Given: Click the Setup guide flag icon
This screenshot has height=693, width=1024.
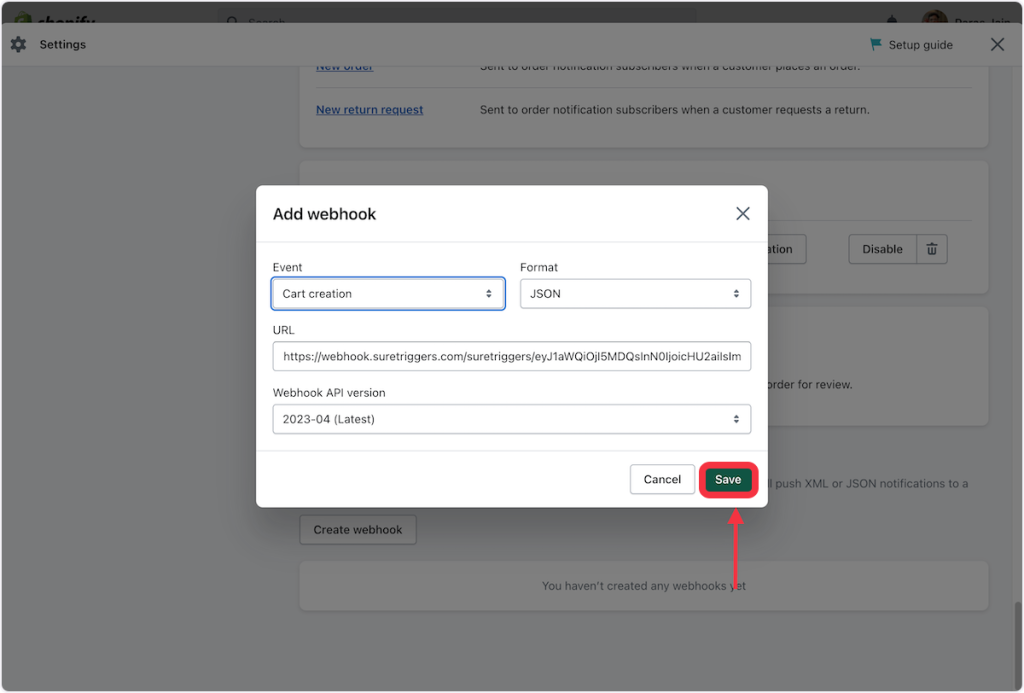Looking at the screenshot, I should pyautogui.click(x=876, y=45).
